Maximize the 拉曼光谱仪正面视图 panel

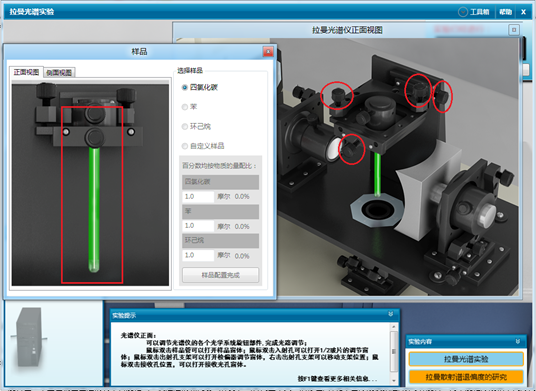[514, 30]
